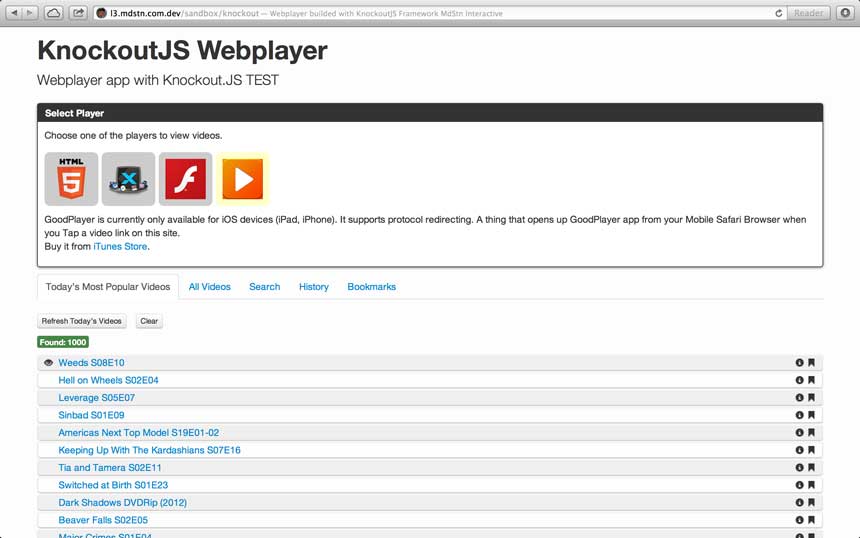Viewport: 860px width, 538px height.
Task: Select the HTML5 player icon
Action: tap(71, 179)
